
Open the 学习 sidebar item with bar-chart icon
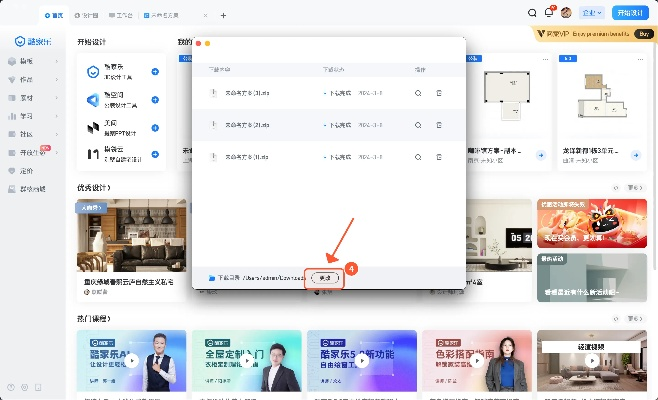click(x=26, y=116)
